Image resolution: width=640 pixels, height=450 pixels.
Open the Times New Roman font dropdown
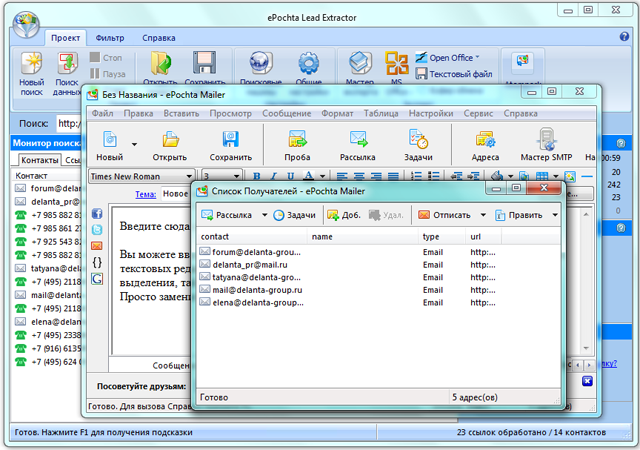coord(189,176)
